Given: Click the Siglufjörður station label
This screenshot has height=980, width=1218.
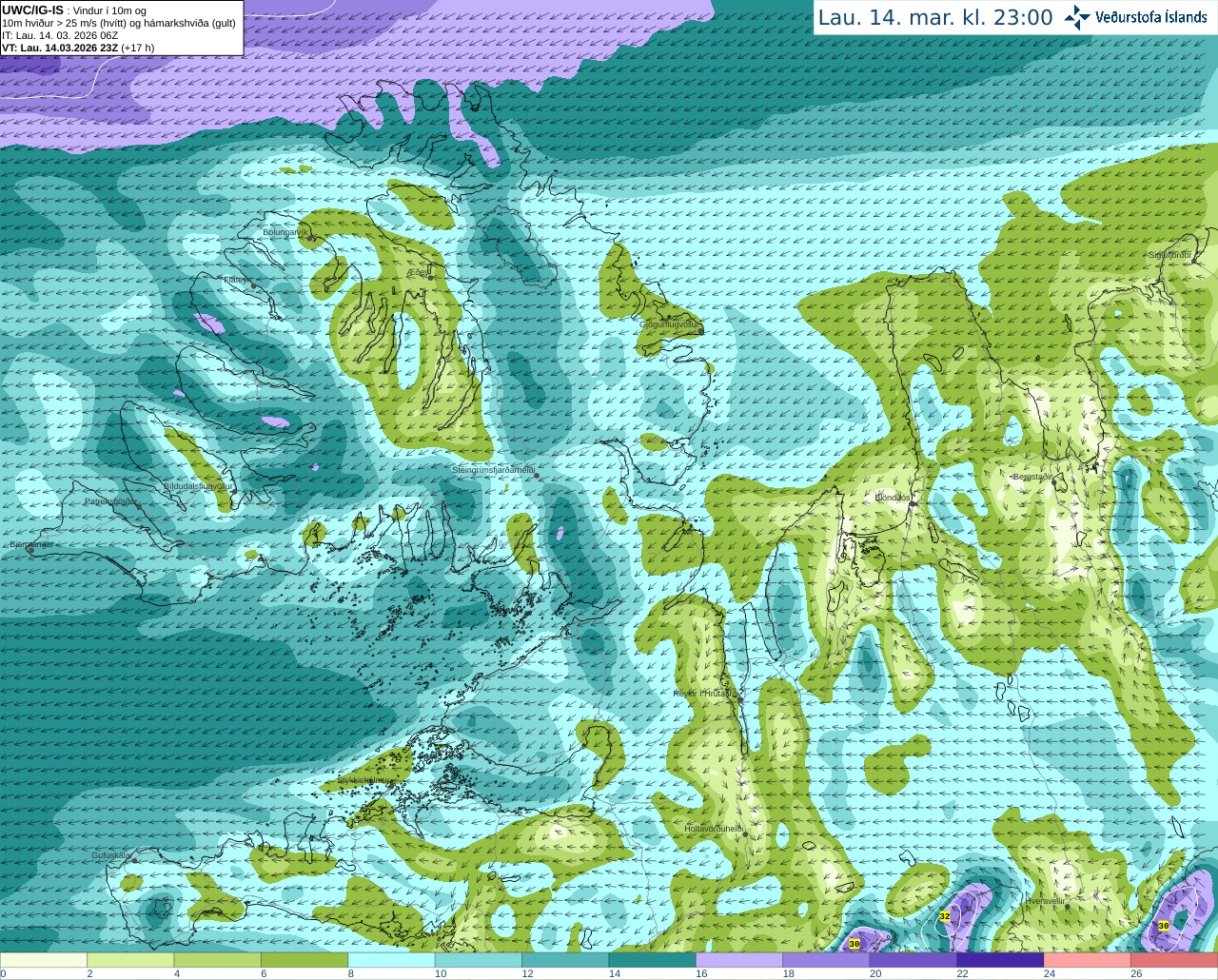Looking at the screenshot, I should [x=1170, y=255].
